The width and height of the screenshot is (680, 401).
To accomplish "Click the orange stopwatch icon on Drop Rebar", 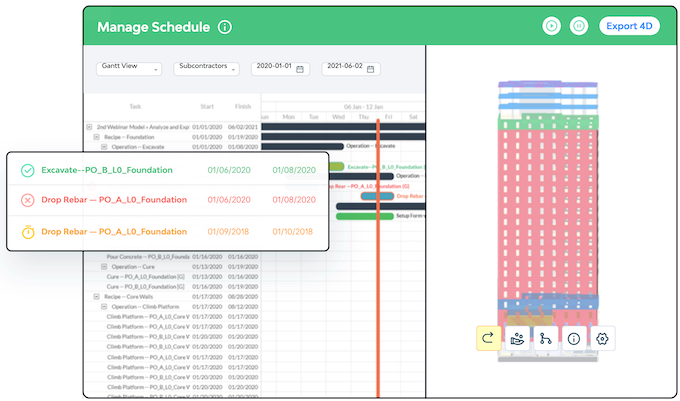I will pos(28,232).
